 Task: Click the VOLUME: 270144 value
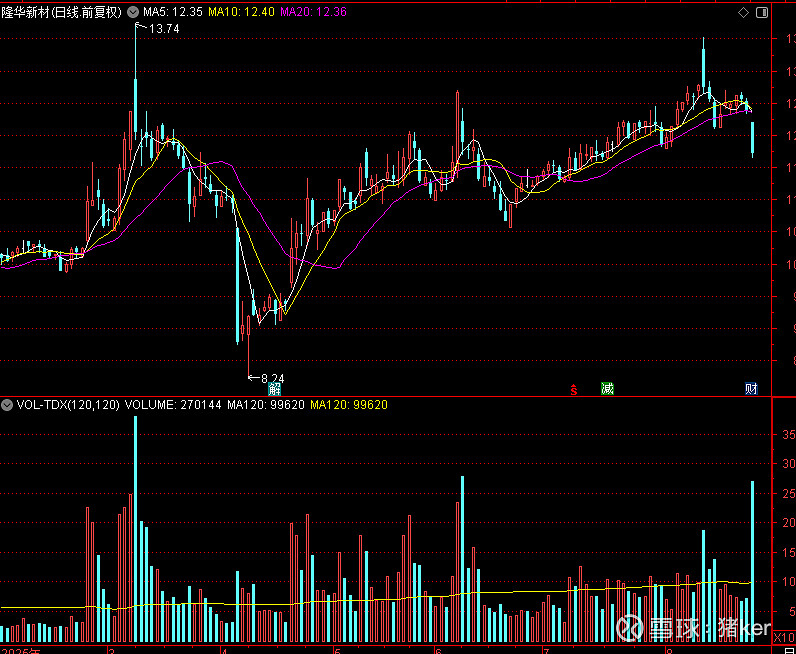tap(173, 405)
